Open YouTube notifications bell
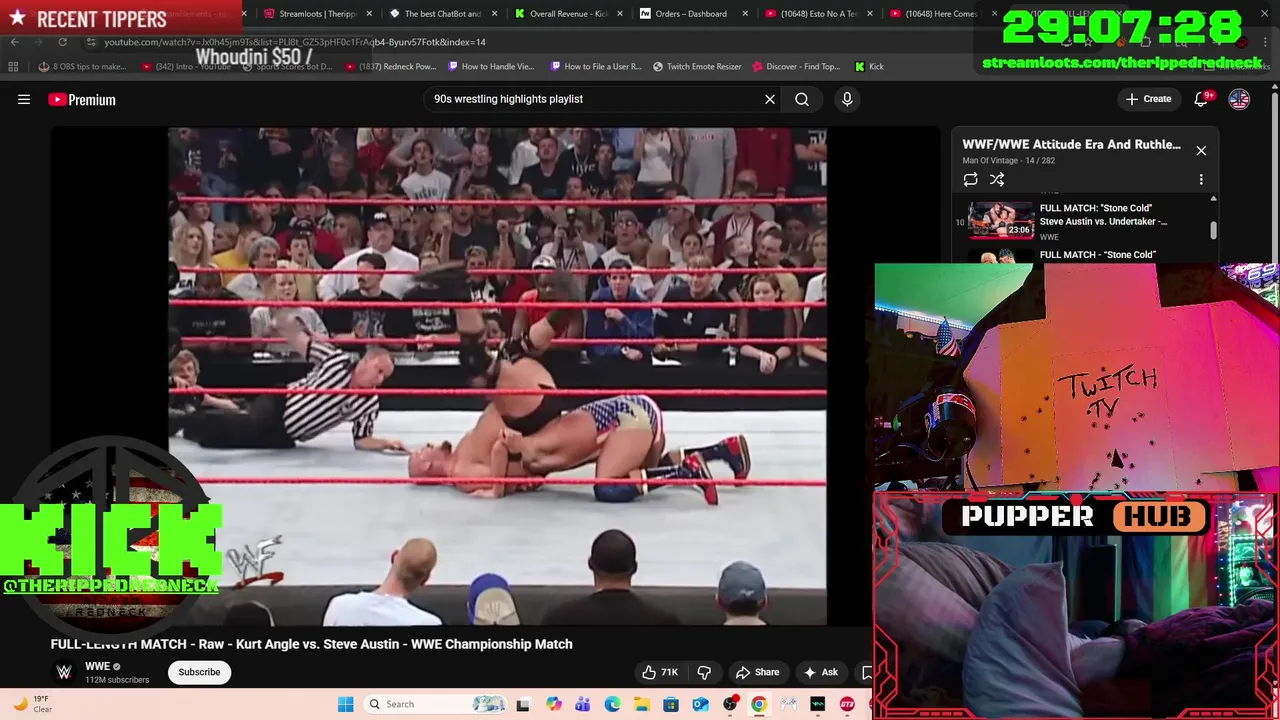The height and width of the screenshot is (720, 1280). (1202, 99)
